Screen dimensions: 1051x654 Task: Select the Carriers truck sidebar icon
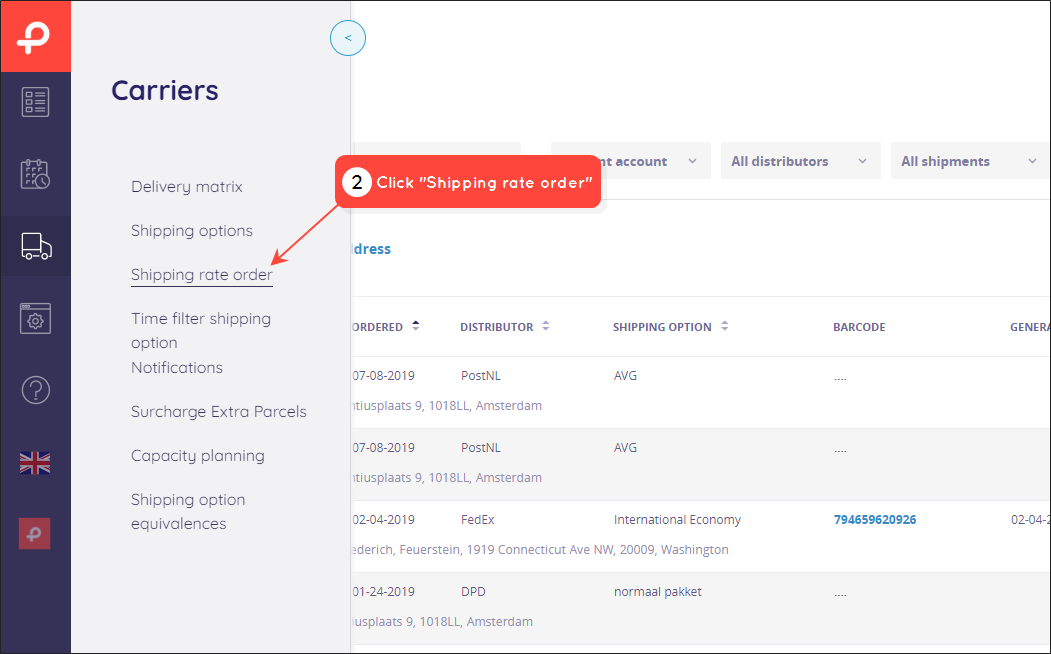(36, 246)
